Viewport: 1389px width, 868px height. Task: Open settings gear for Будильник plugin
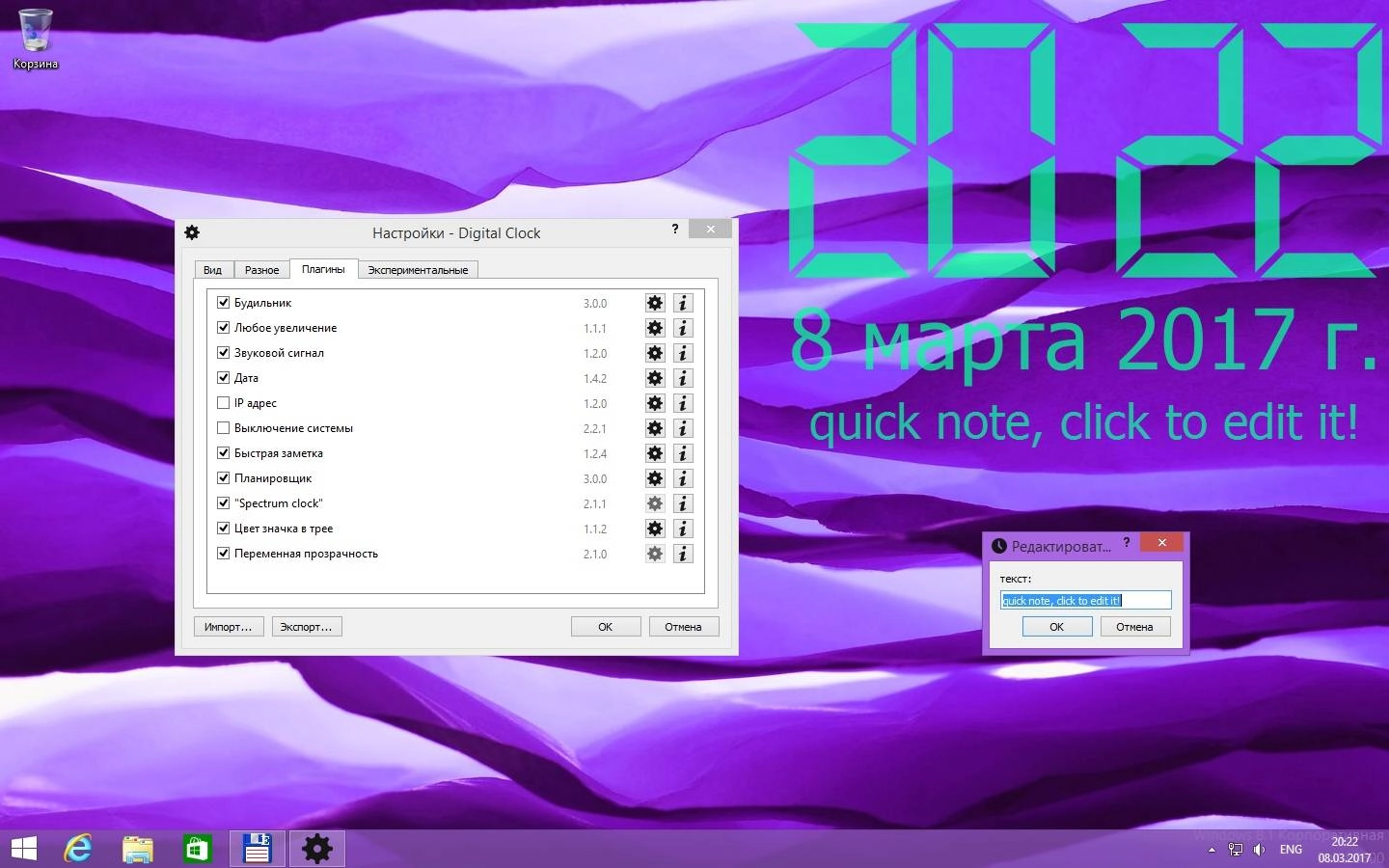pyautogui.click(x=655, y=303)
